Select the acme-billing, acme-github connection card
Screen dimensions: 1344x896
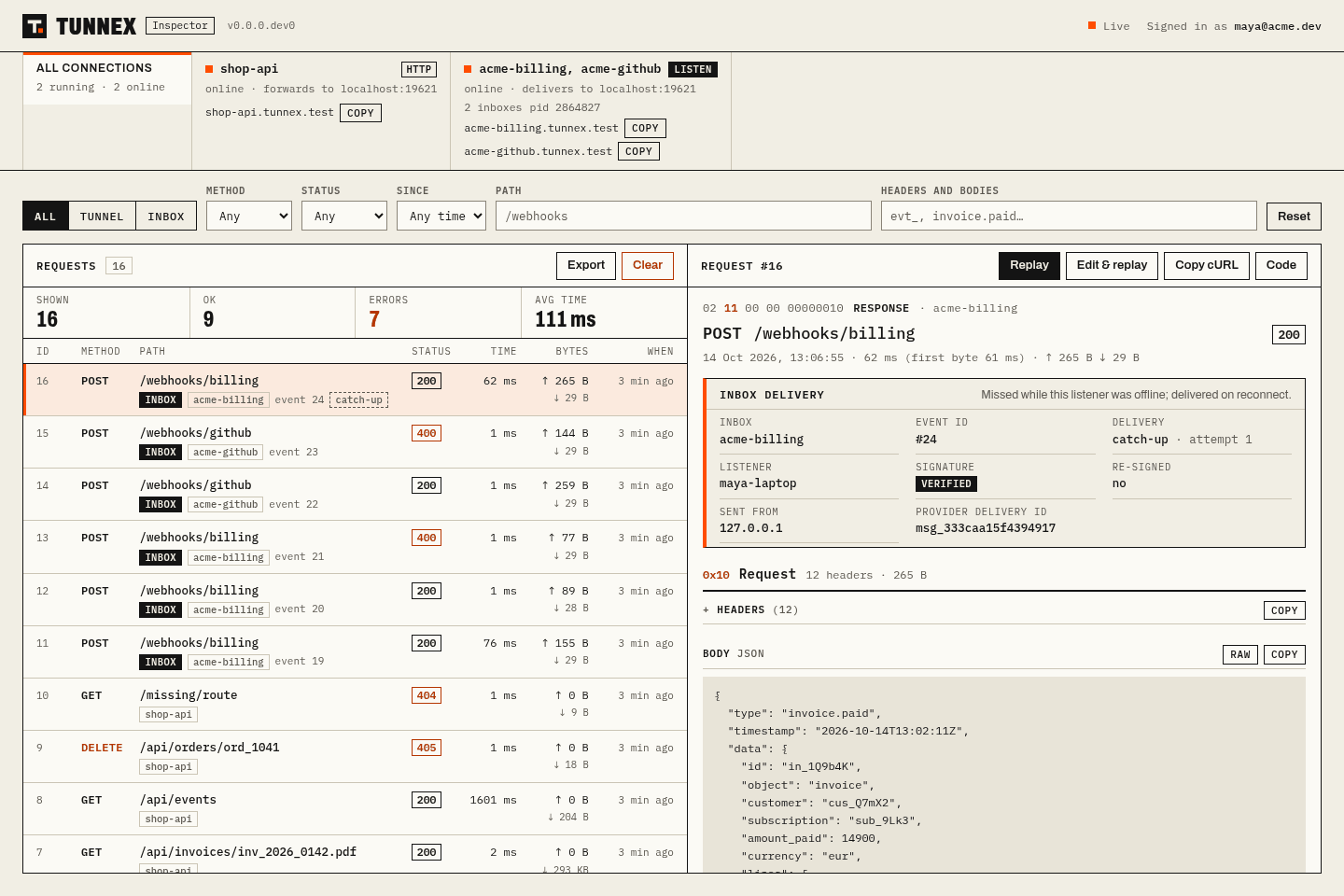point(591,111)
